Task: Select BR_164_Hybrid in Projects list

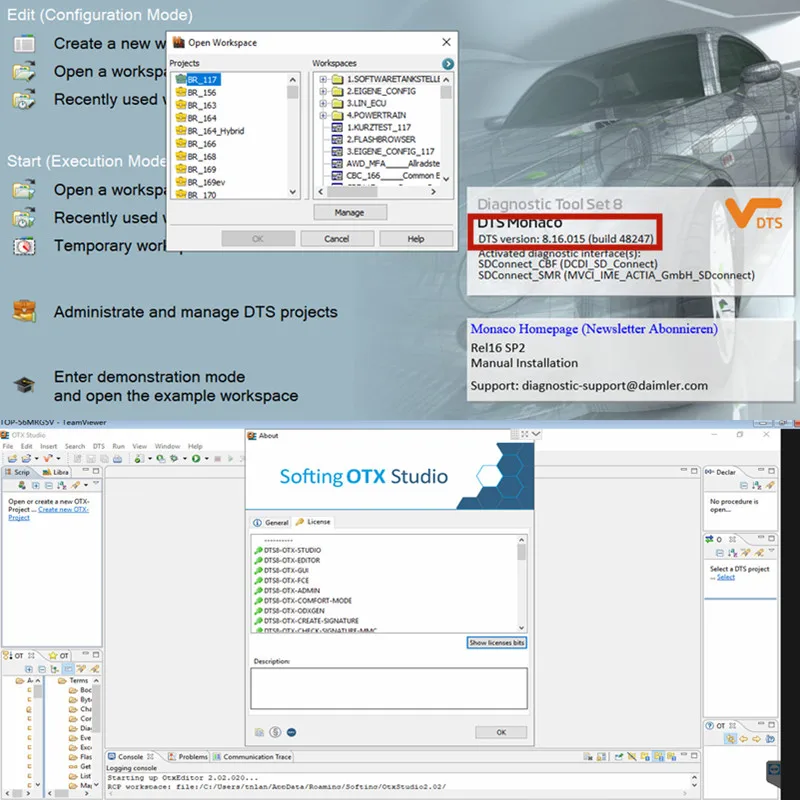Action: 210,131
